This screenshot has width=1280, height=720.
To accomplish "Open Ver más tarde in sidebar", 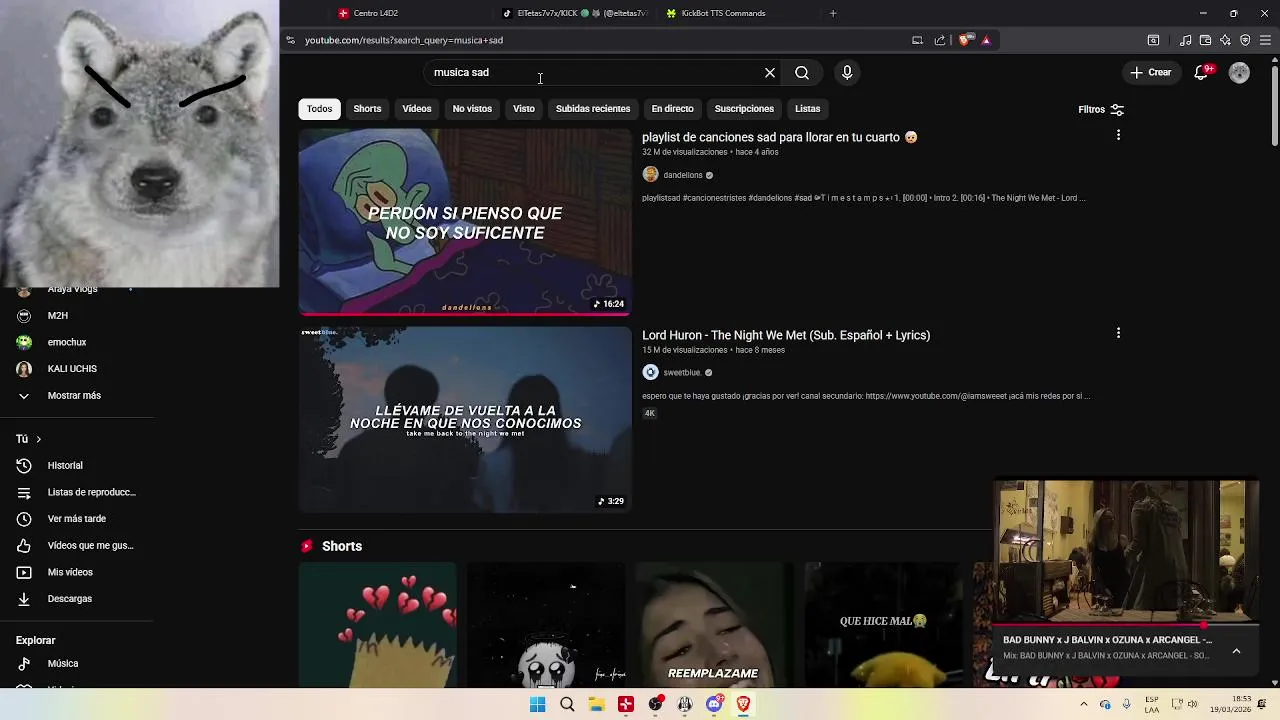I will 76,519.
